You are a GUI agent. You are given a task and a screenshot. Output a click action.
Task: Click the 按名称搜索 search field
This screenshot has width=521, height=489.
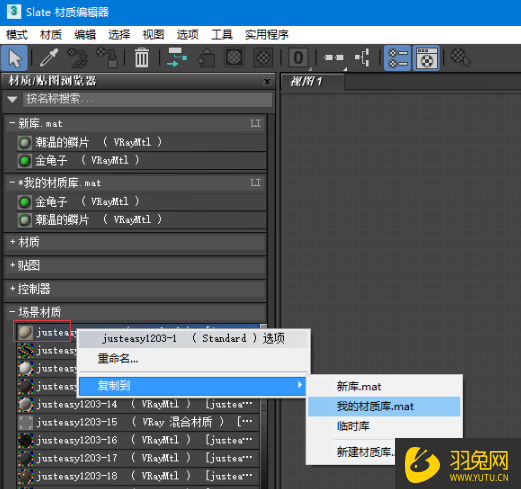(x=147, y=99)
